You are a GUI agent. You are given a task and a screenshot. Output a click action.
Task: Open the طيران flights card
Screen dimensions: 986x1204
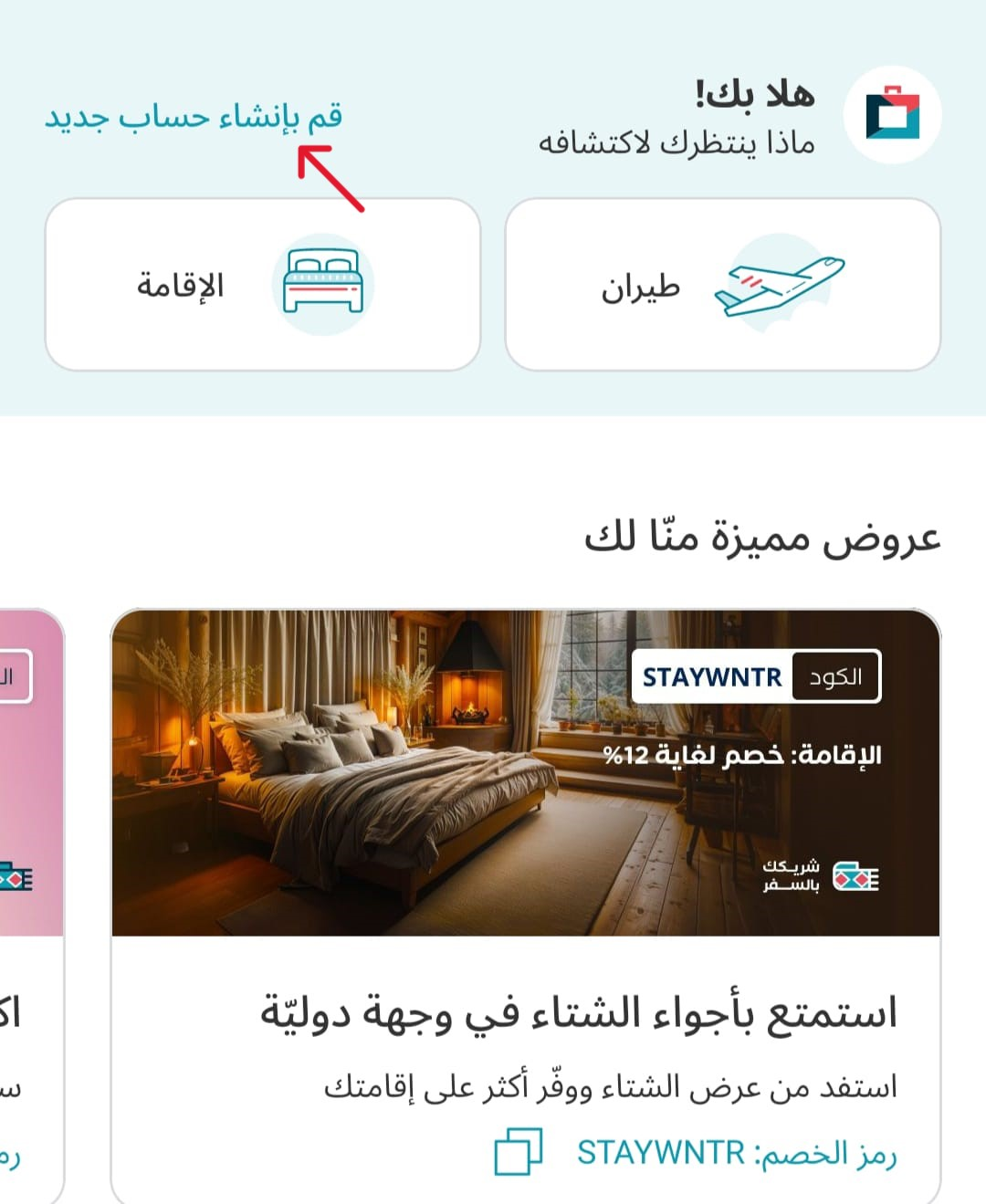tap(723, 285)
